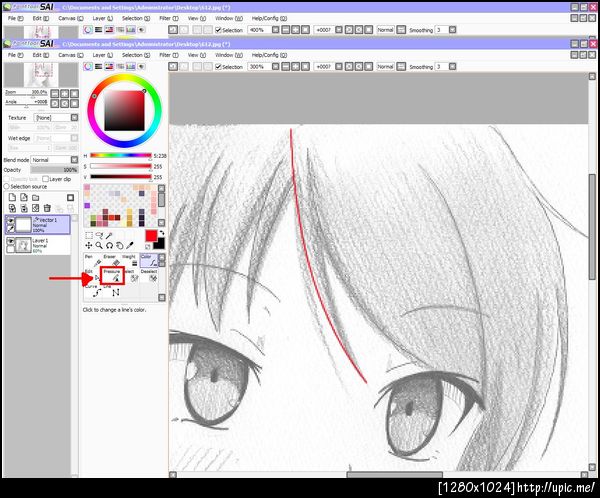Create a new normal layer
This screenshot has height=498, width=600.
tap(12, 197)
